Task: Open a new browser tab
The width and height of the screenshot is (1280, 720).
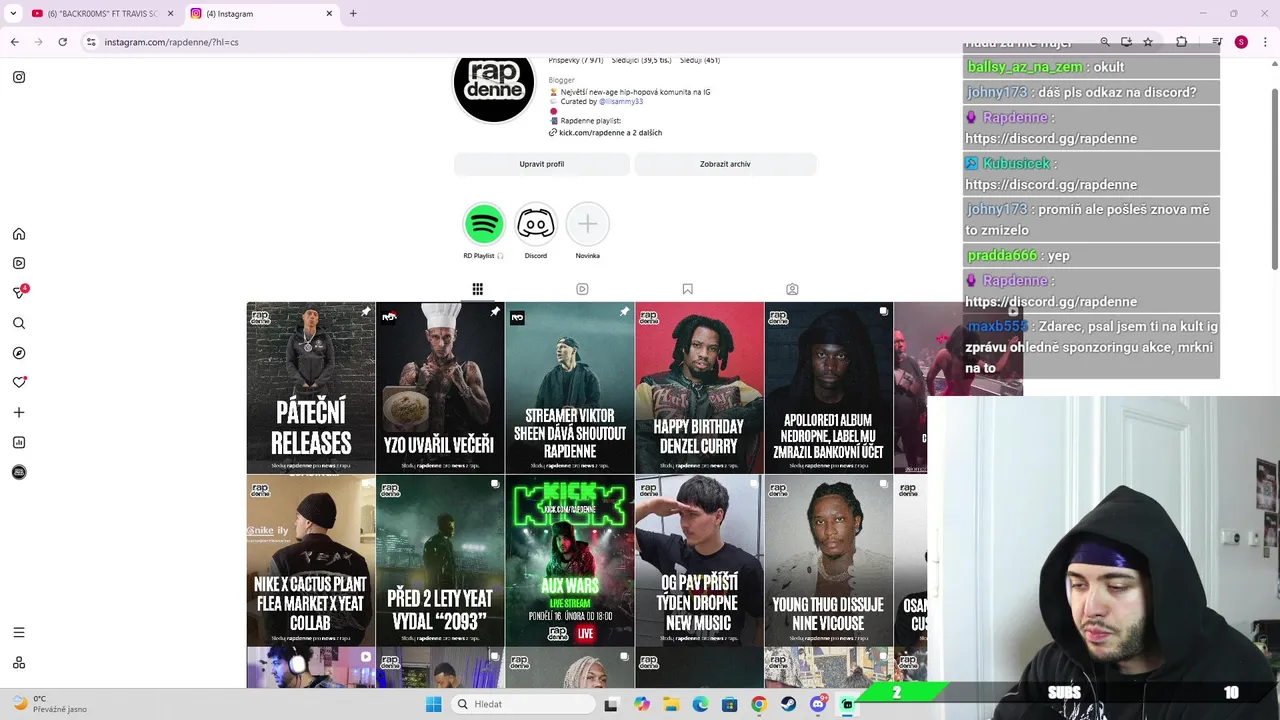Action: pos(353,13)
